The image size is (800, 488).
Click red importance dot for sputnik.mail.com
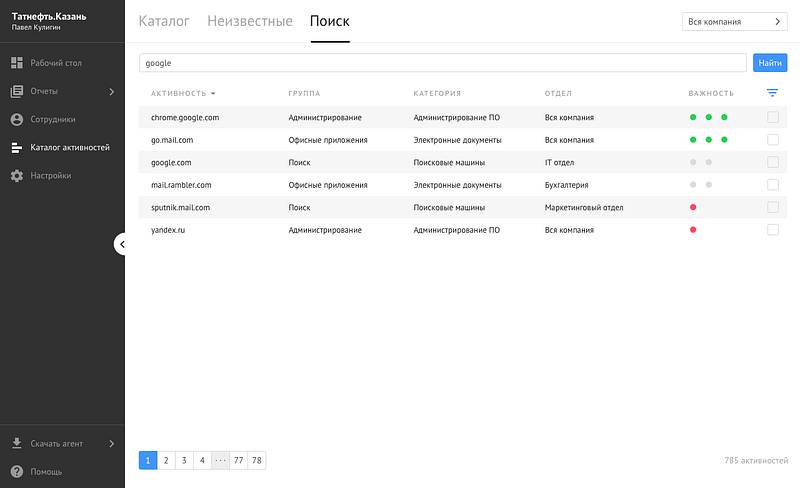click(x=693, y=207)
